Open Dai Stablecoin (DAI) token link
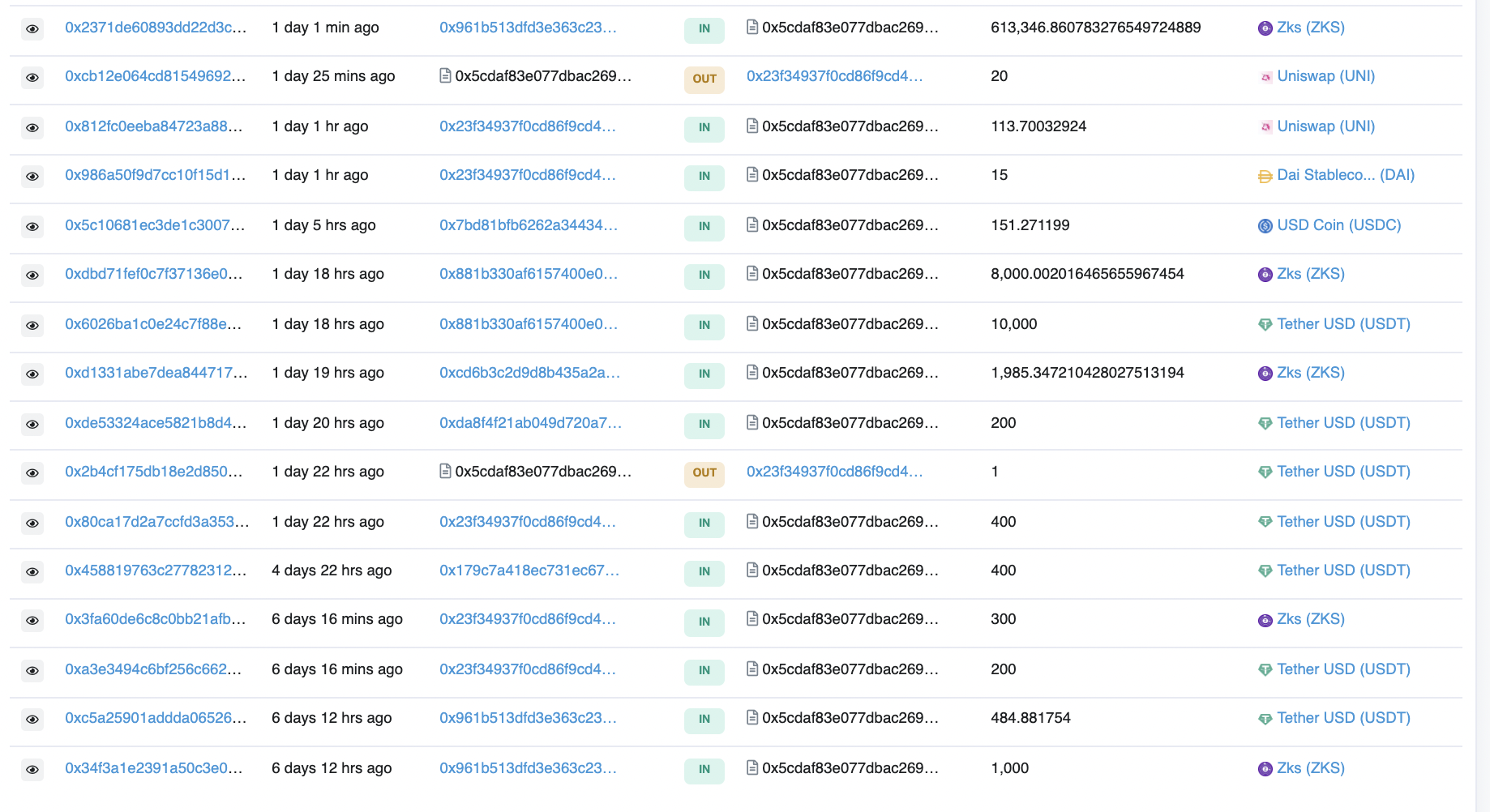 point(1346,175)
